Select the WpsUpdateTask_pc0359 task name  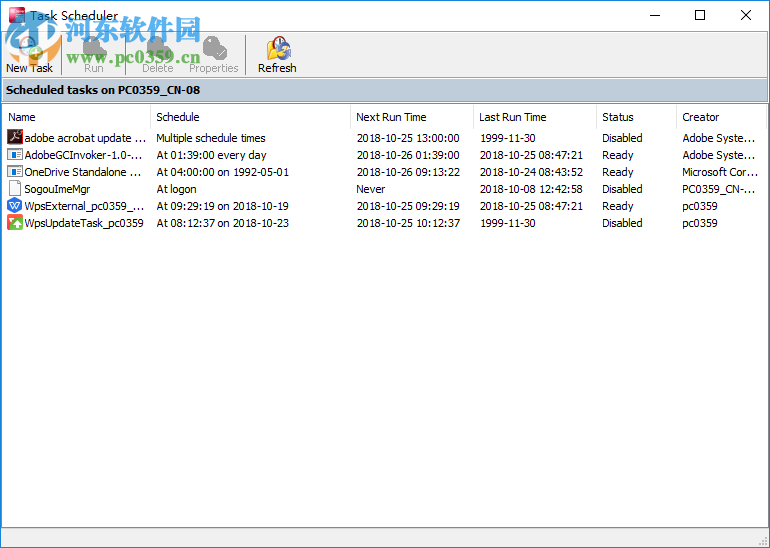(x=84, y=223)
